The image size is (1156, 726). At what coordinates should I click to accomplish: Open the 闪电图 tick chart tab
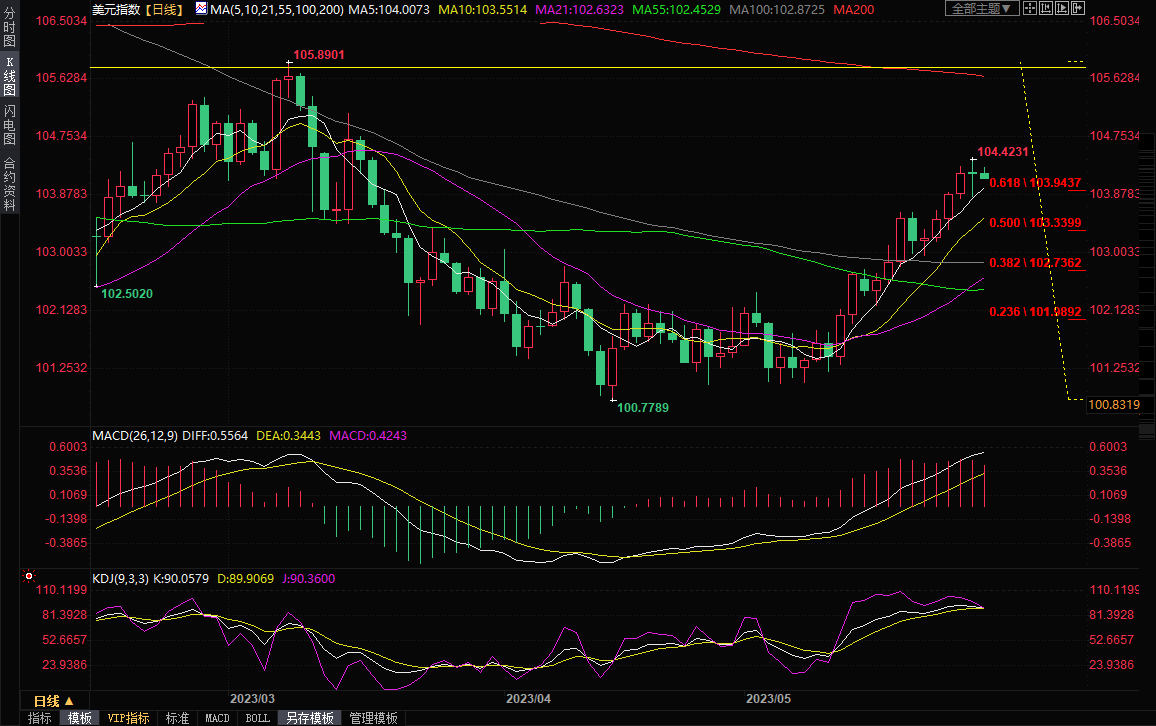pyautogui.click(x=10, y=125)
